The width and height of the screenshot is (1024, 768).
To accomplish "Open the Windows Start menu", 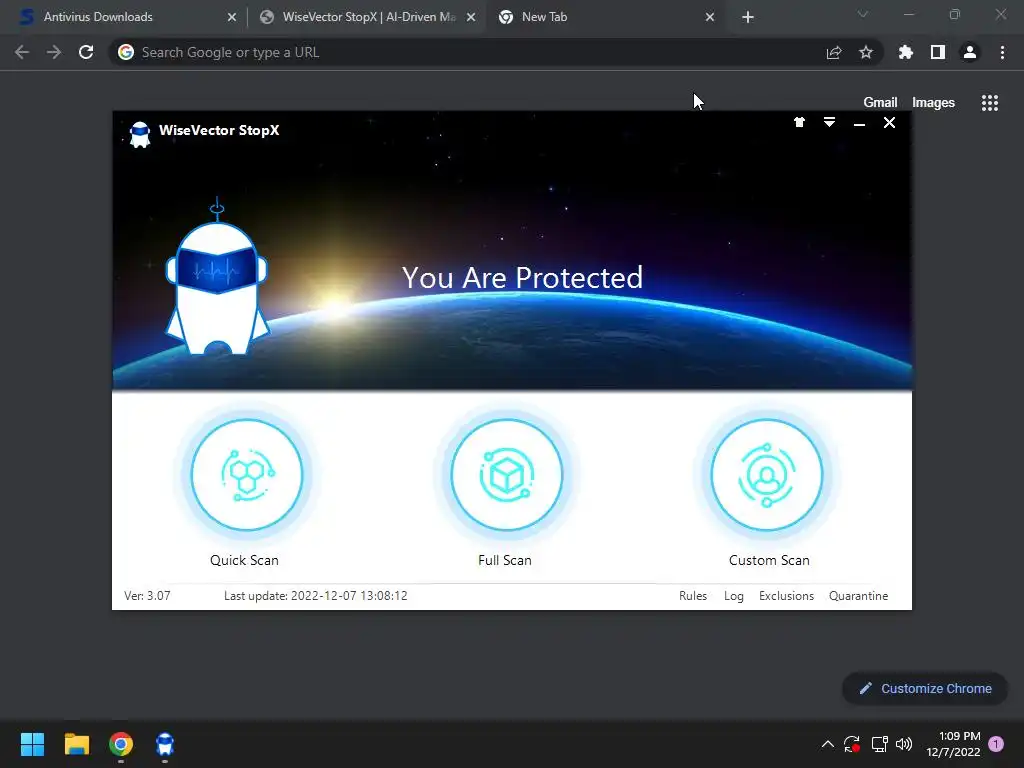I will [x=32, y=744].
